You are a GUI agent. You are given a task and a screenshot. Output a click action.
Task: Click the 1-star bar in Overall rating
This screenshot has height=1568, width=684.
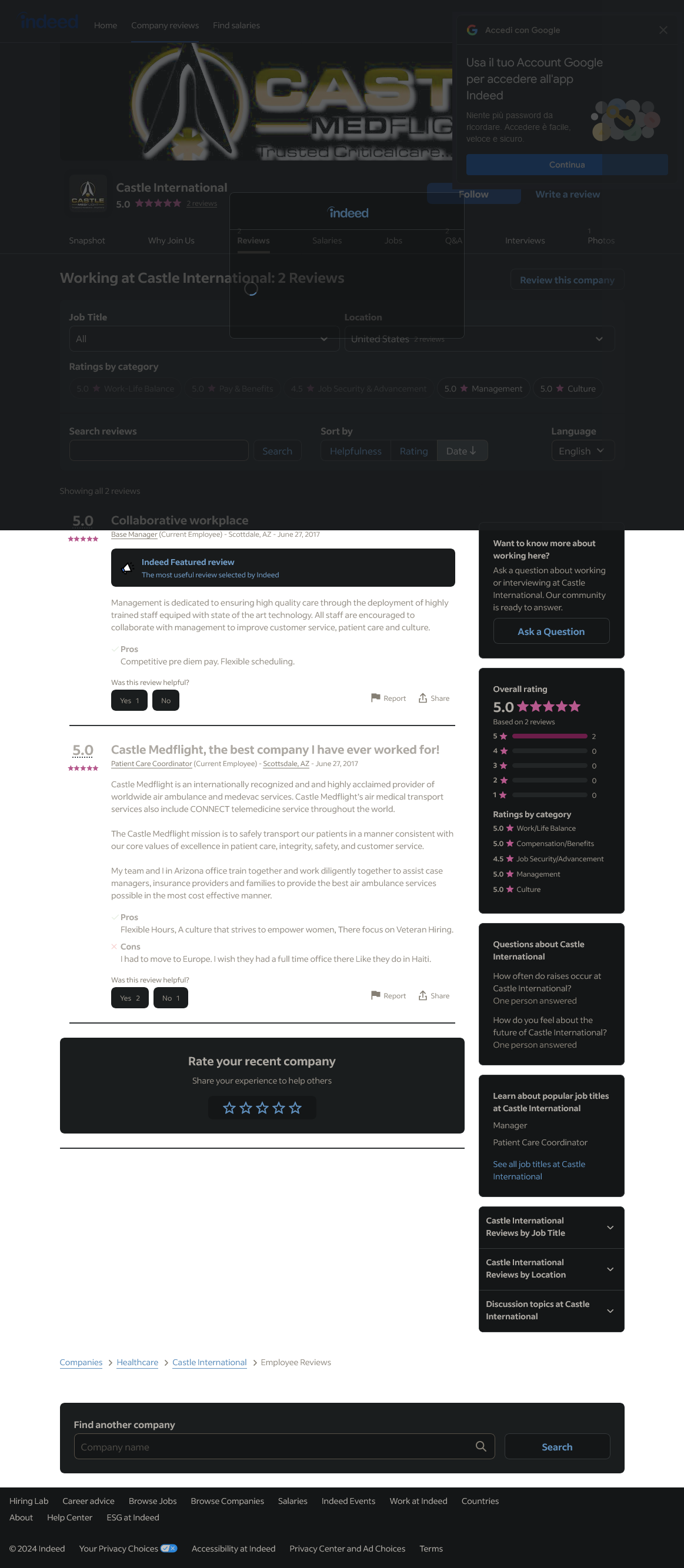549,795
